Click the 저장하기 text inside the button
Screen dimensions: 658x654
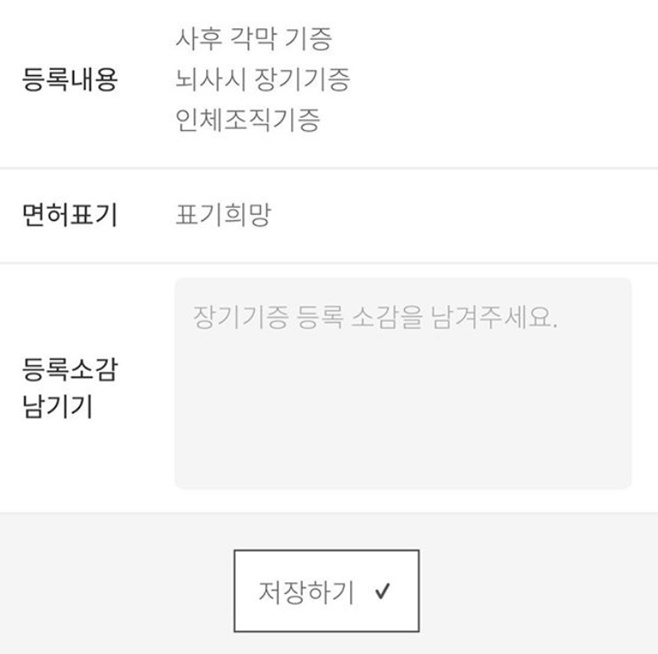(x=306, y=592)
